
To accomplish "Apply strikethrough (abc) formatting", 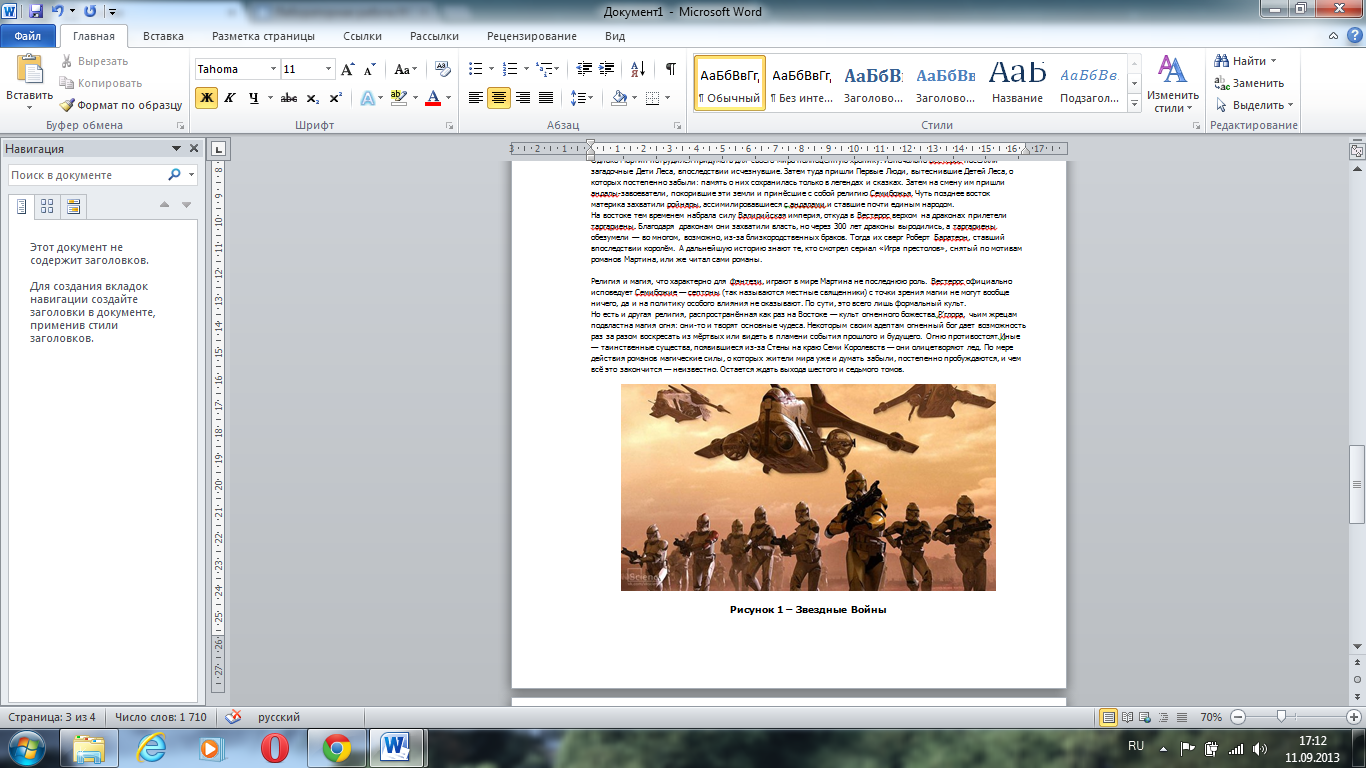I will coord(289,98).
